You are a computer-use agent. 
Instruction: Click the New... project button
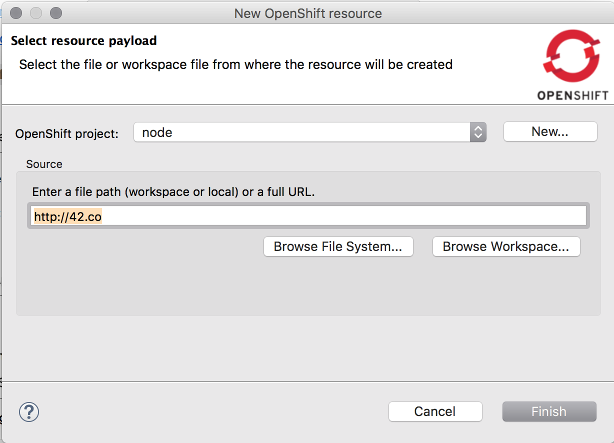549,132
